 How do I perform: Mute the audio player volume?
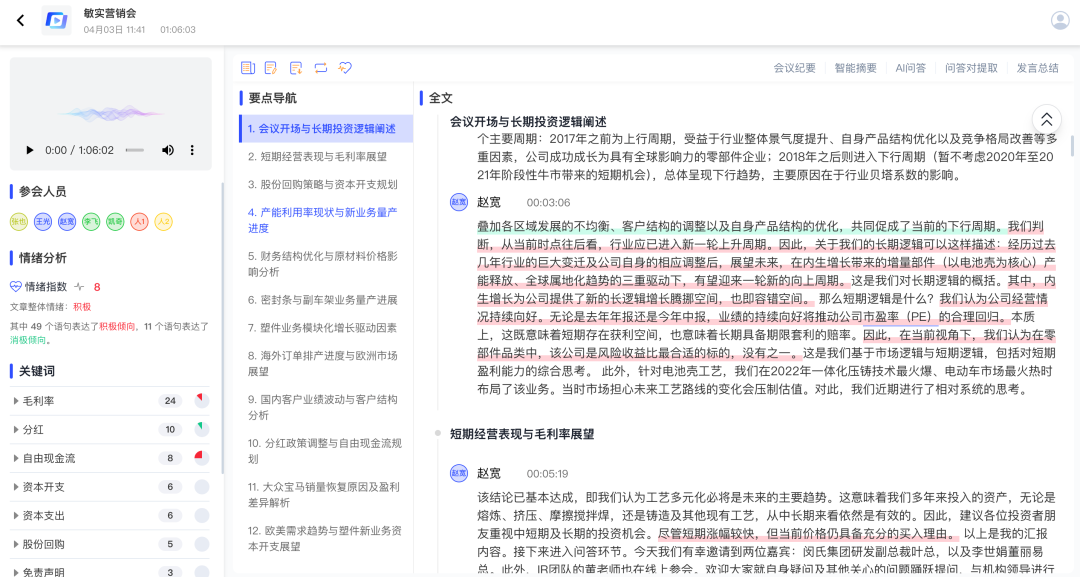tap(168, 150)
